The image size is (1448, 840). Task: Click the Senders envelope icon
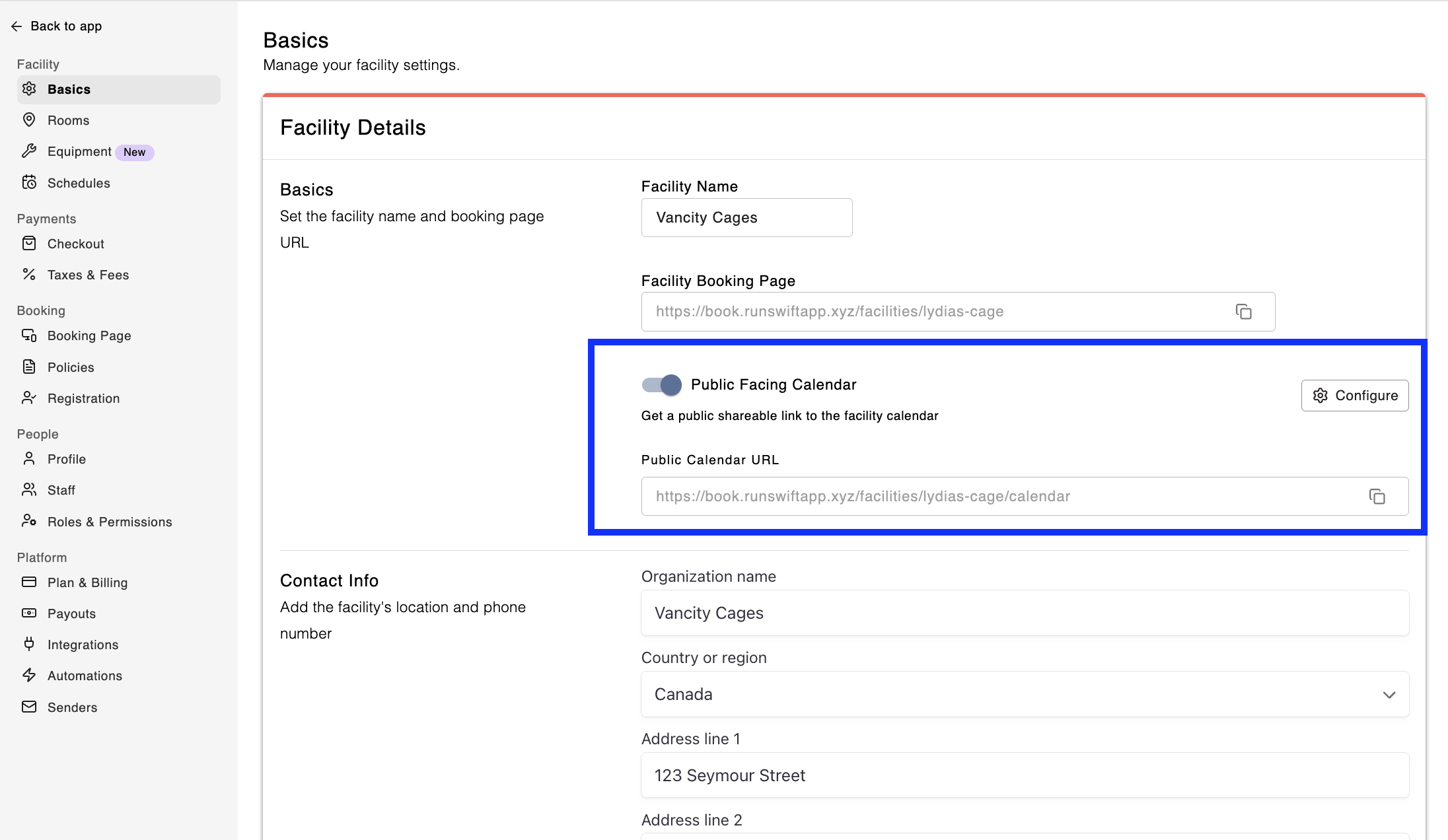pyautogui.click(x=29, y=707)
